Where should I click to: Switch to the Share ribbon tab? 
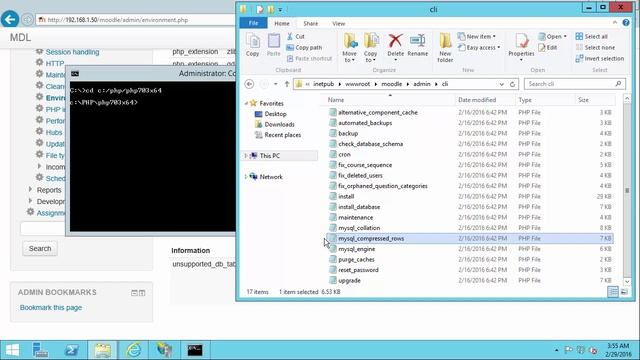click(311, 23)
